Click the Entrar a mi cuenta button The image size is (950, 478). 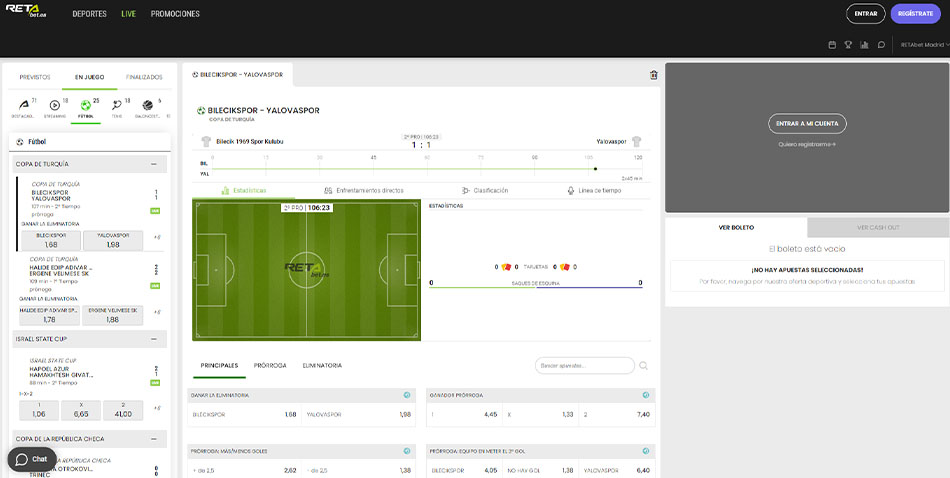807,124
